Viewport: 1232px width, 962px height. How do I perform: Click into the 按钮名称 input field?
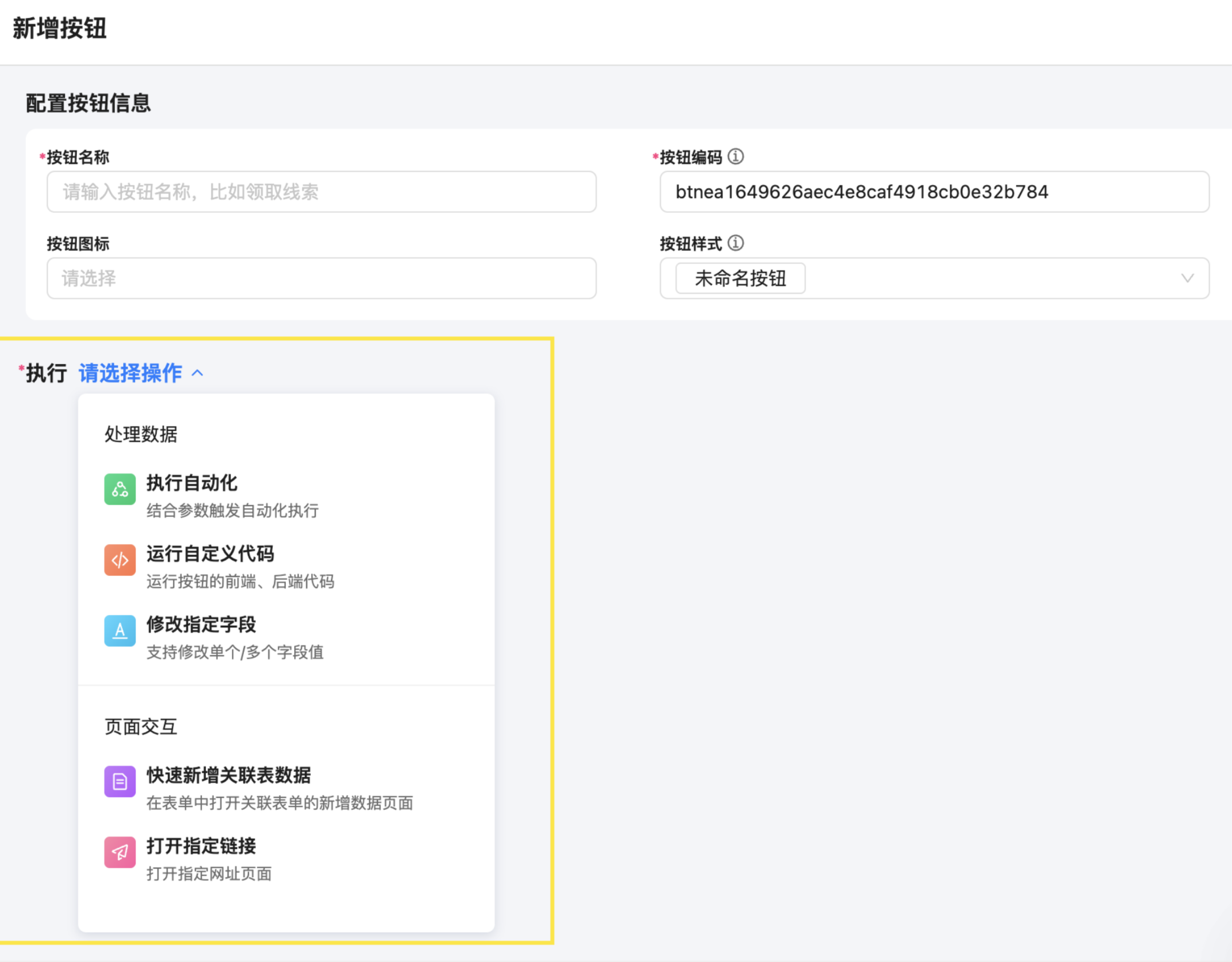click(x=321, y=192)
